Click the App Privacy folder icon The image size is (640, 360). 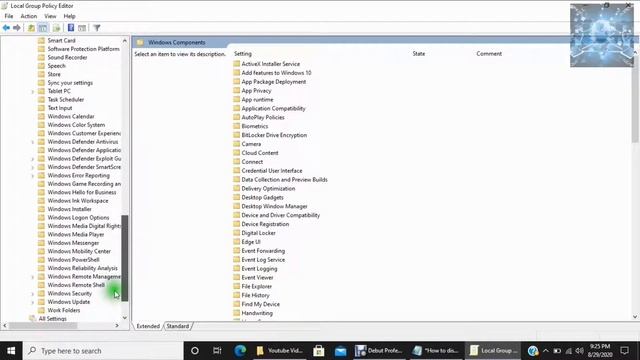[237, 91]
